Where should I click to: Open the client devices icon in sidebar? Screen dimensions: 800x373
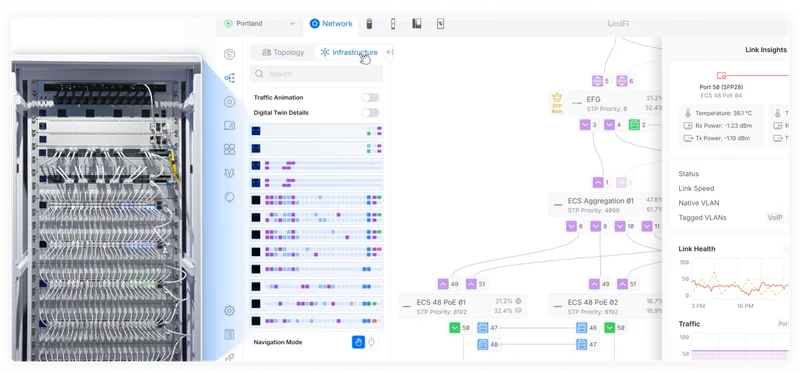click(x=230, y=126)
